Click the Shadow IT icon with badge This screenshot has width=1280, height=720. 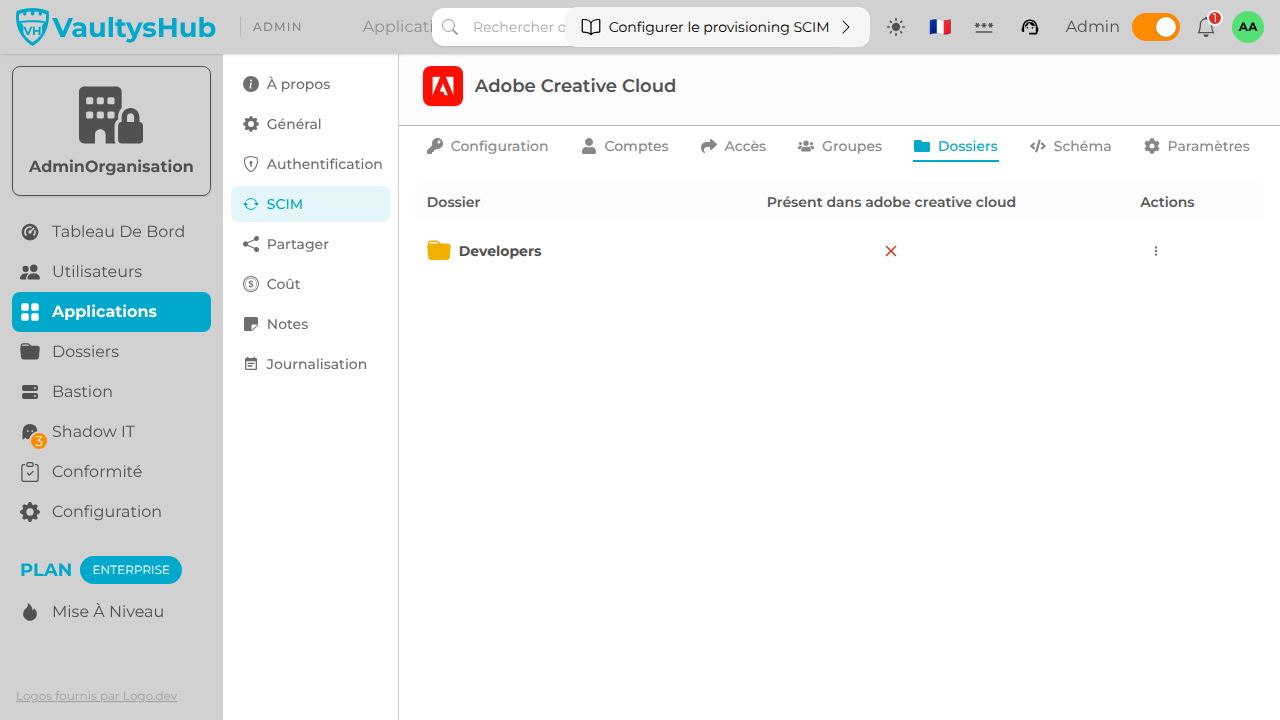31,433
